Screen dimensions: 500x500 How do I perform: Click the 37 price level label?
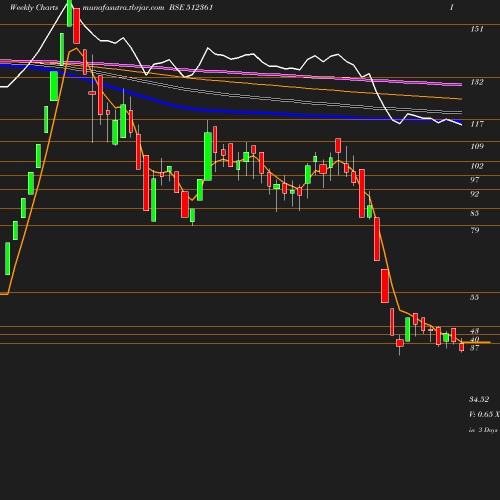coord(475,348)
